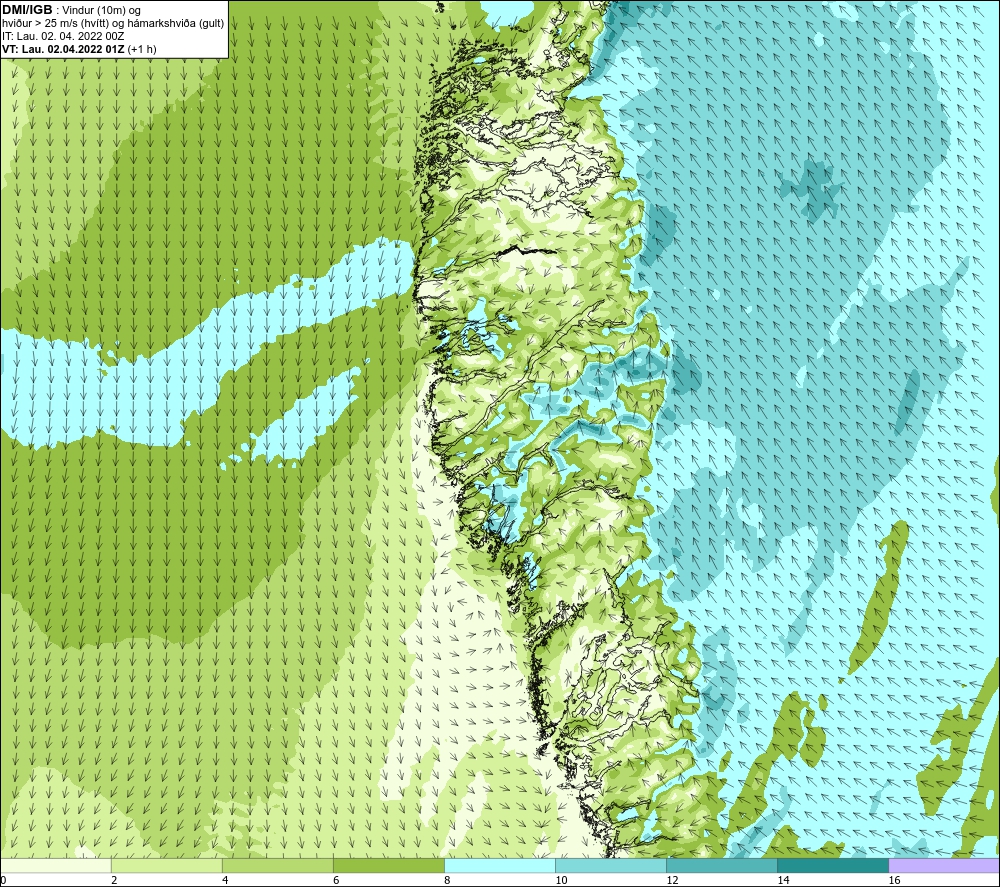
Task: Click the 'DMI/IGB : Vindur (10m) og' title line
Action: click(x=71, y=10)
